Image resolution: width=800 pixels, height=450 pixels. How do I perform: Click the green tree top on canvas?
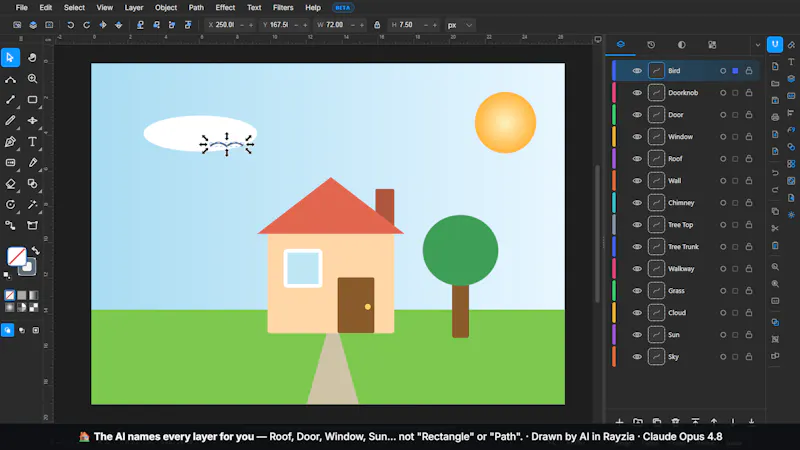(460, 250)
